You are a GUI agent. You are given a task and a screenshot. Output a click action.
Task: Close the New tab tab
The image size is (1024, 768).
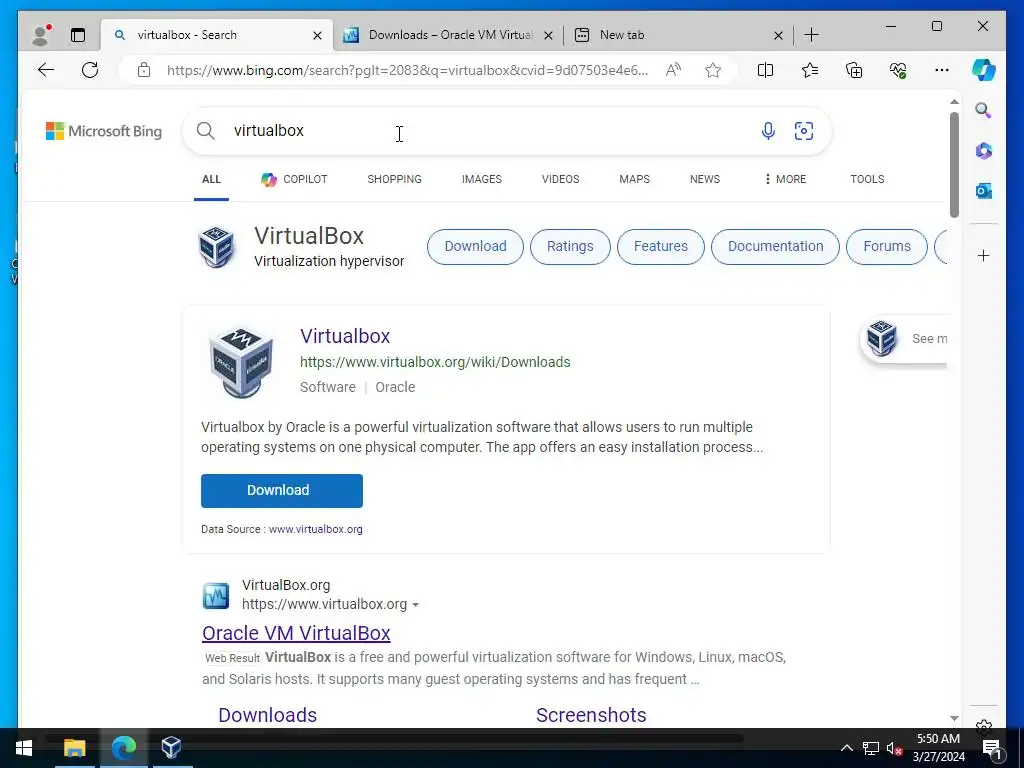tap(778, 35)
